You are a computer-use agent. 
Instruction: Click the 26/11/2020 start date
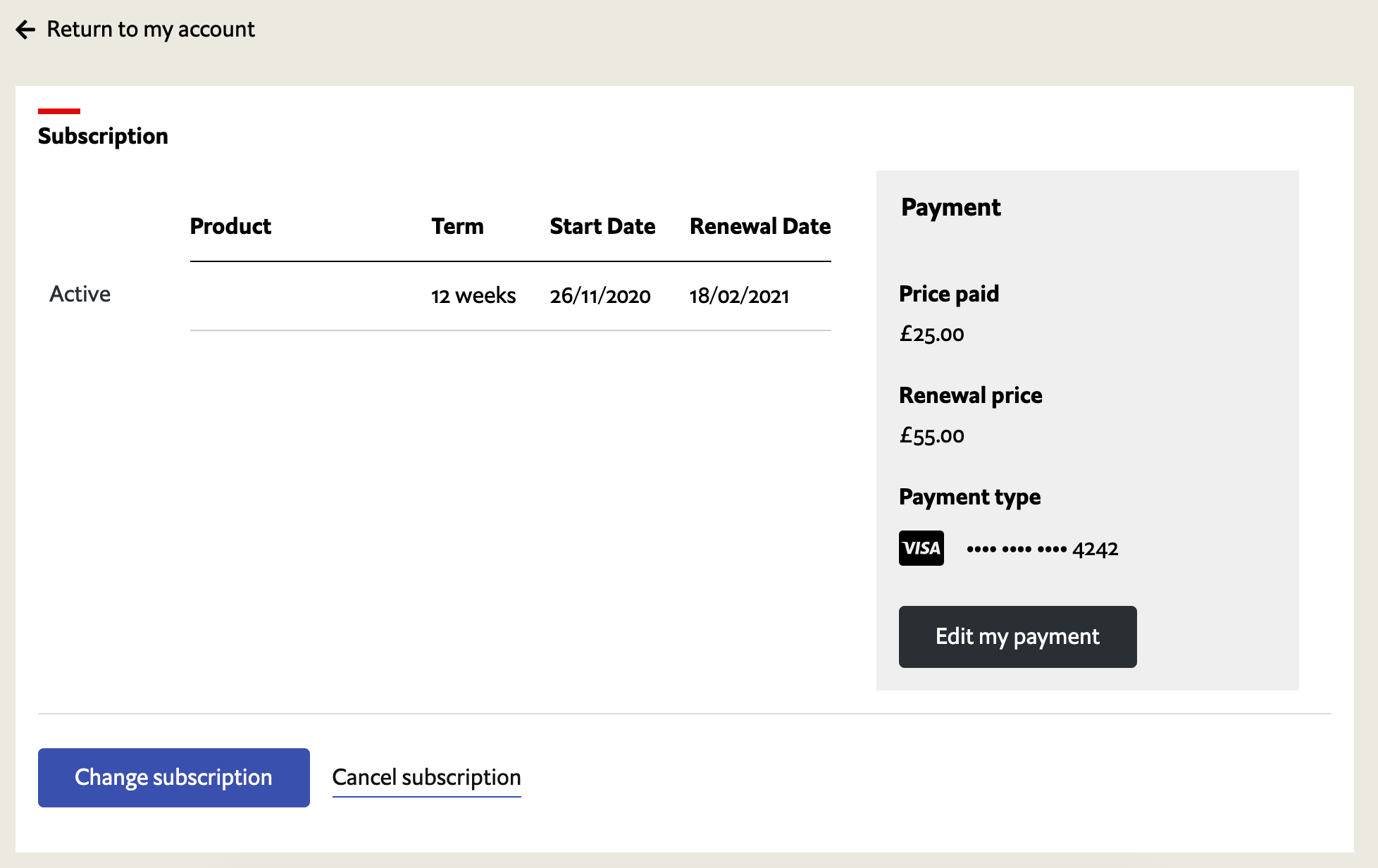tap(600, 296)
